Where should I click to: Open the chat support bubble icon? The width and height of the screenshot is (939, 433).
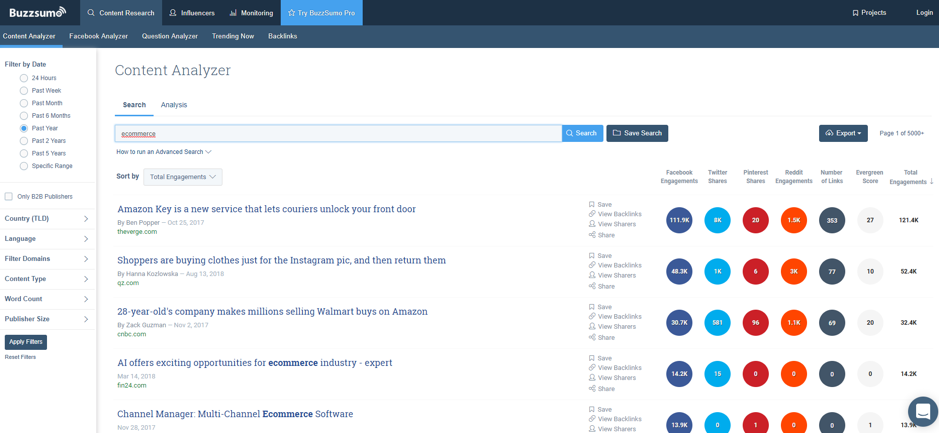click(x=922, y=411)
